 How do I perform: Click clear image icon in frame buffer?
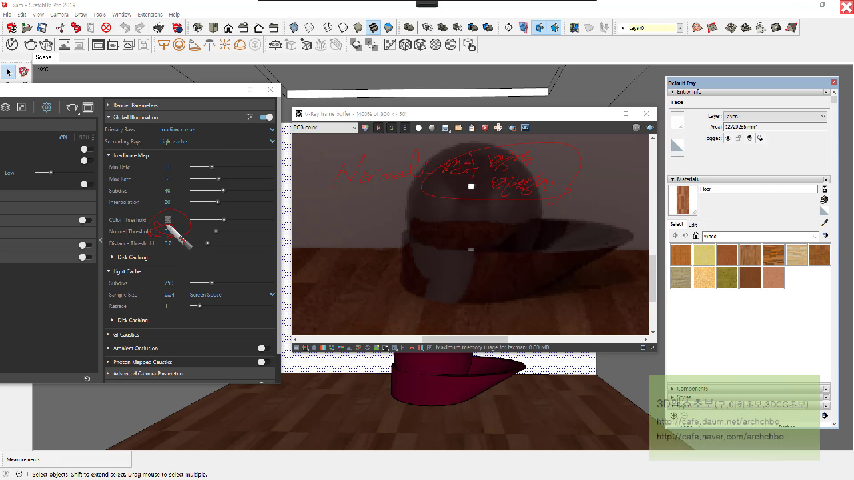485,128
